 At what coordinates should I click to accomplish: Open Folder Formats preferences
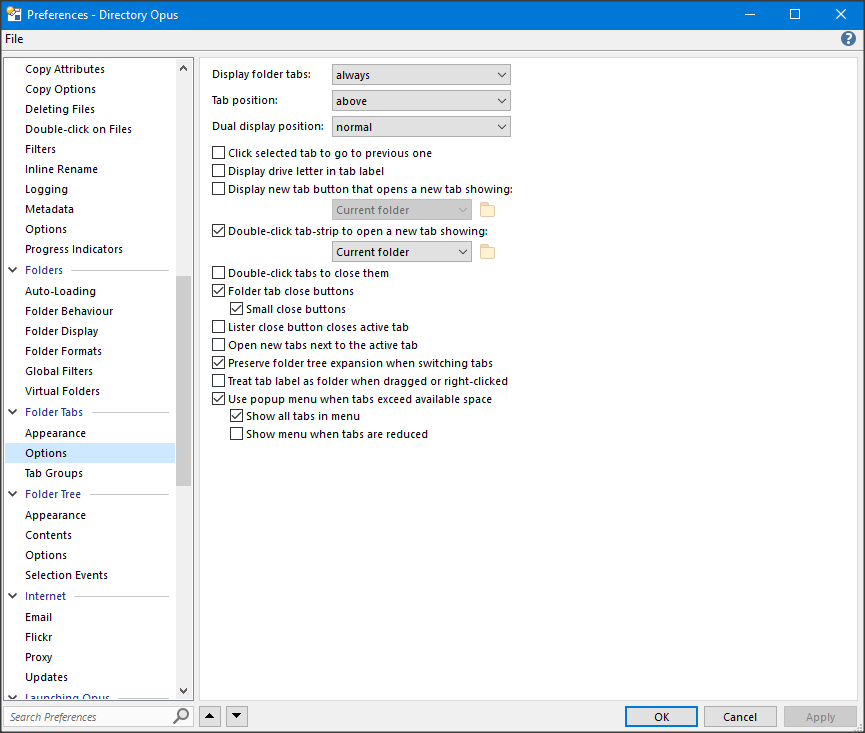tap(63, 351)
